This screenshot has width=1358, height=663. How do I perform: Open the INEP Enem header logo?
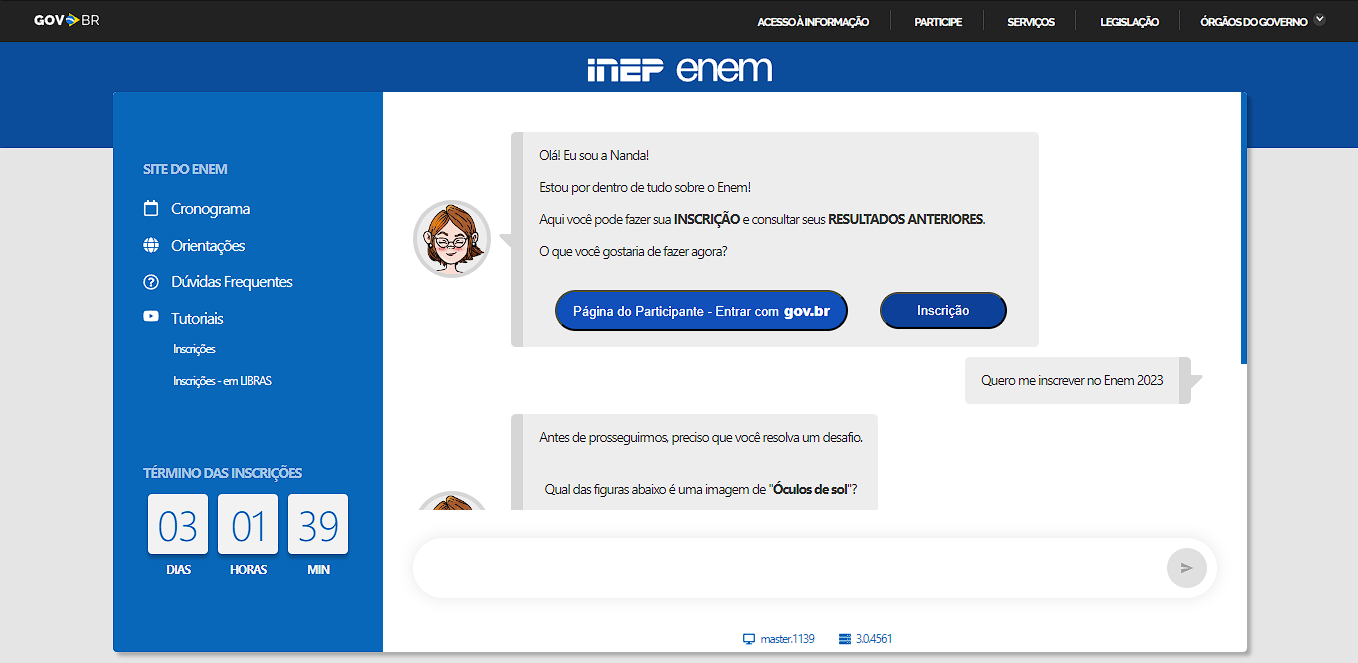click(x=679, y=69)
